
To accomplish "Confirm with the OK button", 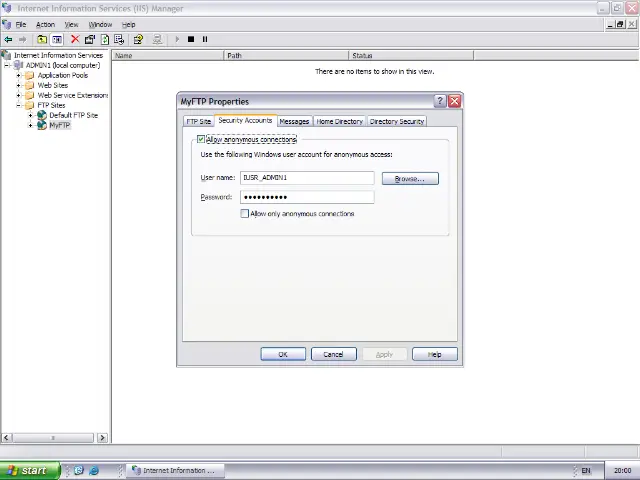I will point(283,354).
